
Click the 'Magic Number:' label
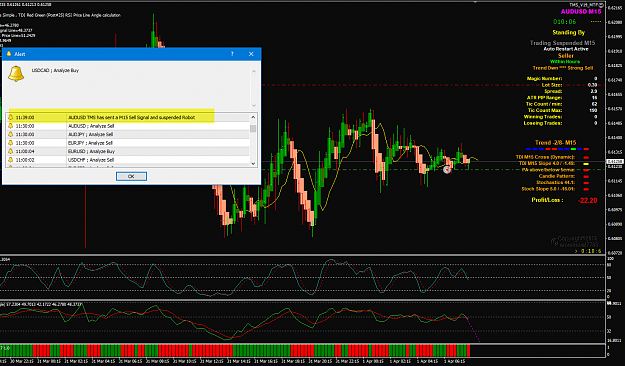coord(544,79)
